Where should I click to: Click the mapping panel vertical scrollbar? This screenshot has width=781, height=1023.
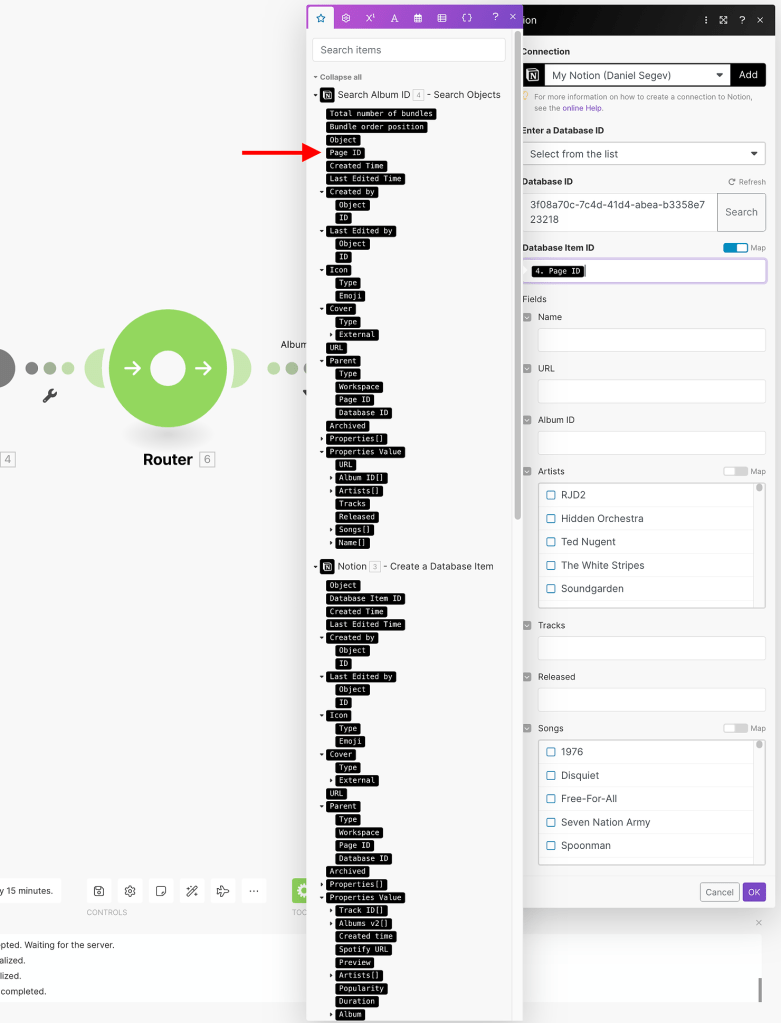[518, 274]
